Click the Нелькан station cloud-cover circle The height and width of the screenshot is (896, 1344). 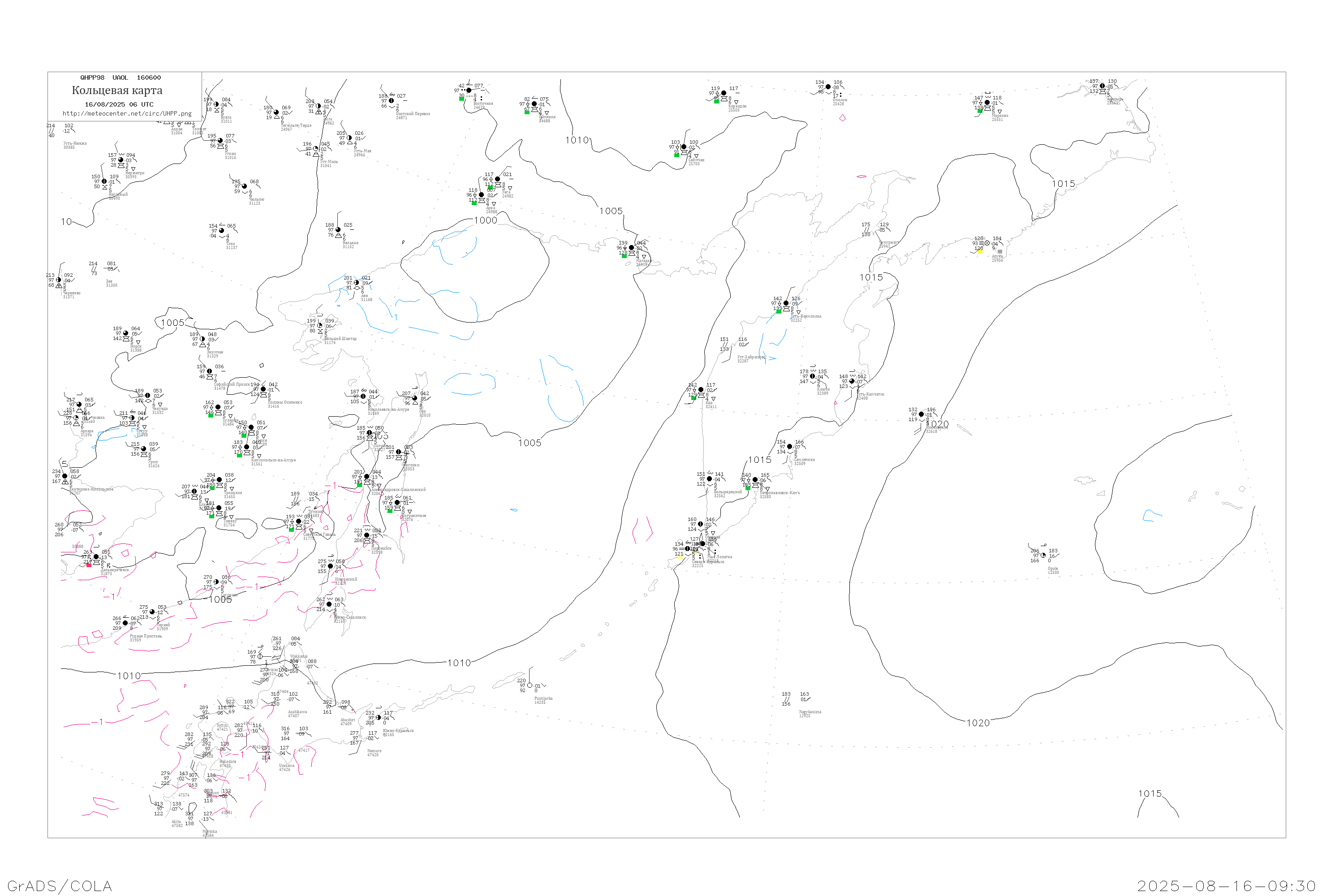tap(338, 230)
